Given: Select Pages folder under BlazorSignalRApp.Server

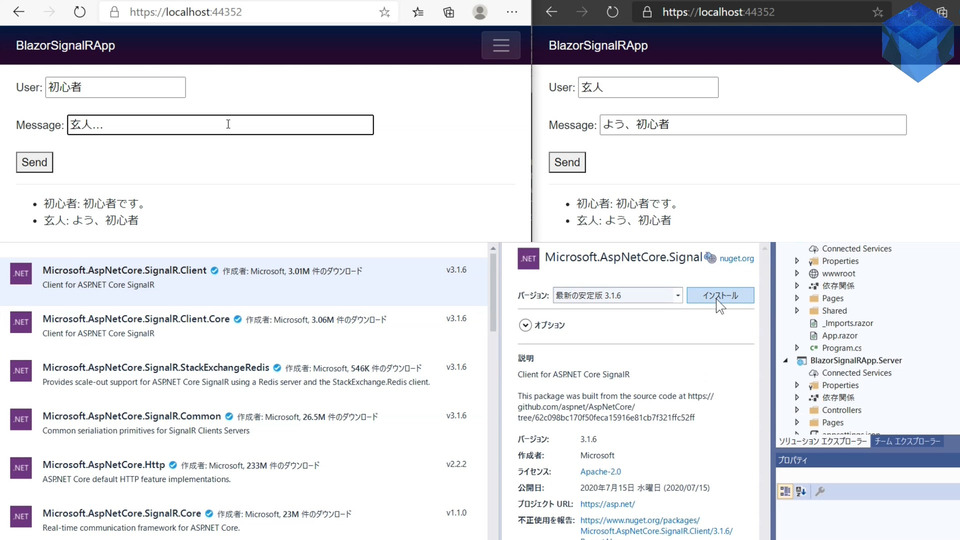Looking at the screenshot, I should tap(833, 422).
